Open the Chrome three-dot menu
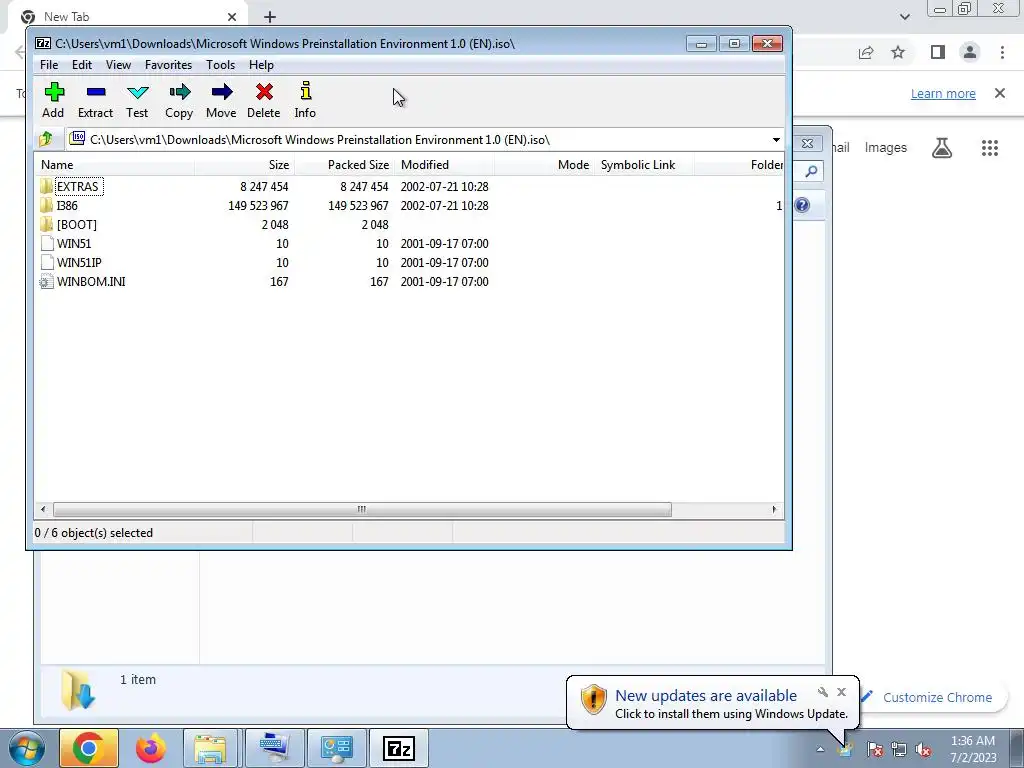The width and height of the screenshot is (1024, 768). pyautogui.click(x=1002, y=52)
